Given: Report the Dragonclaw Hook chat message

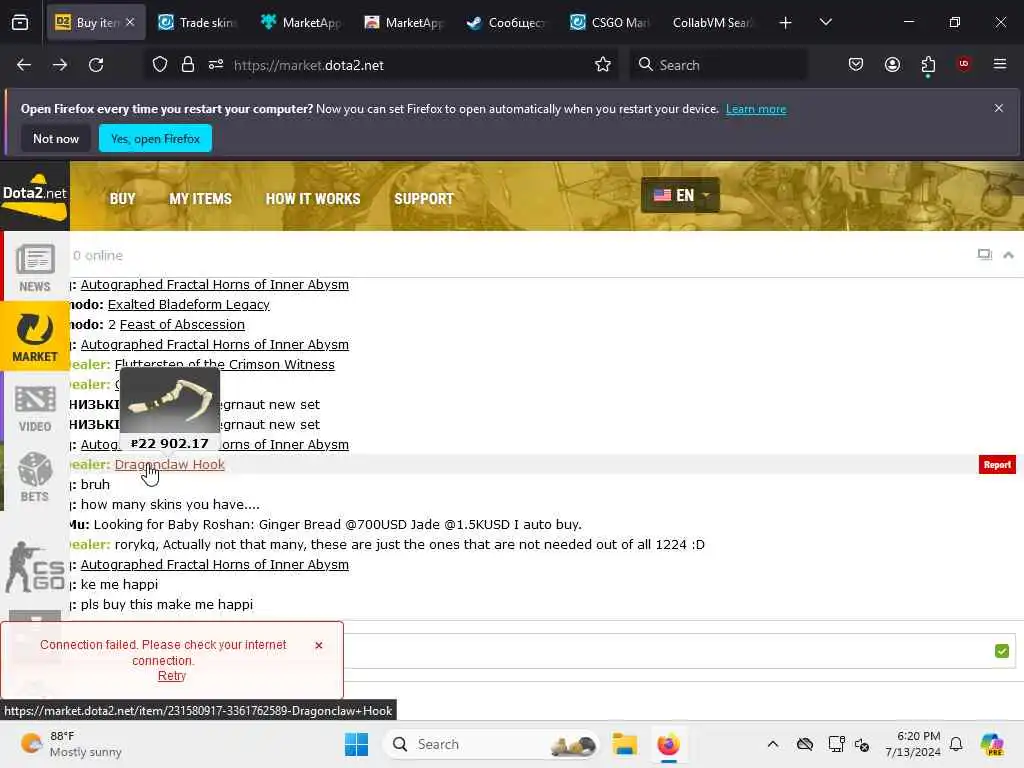Looking at the screenshot, I should pyautogui.click(x=997, y=464).
